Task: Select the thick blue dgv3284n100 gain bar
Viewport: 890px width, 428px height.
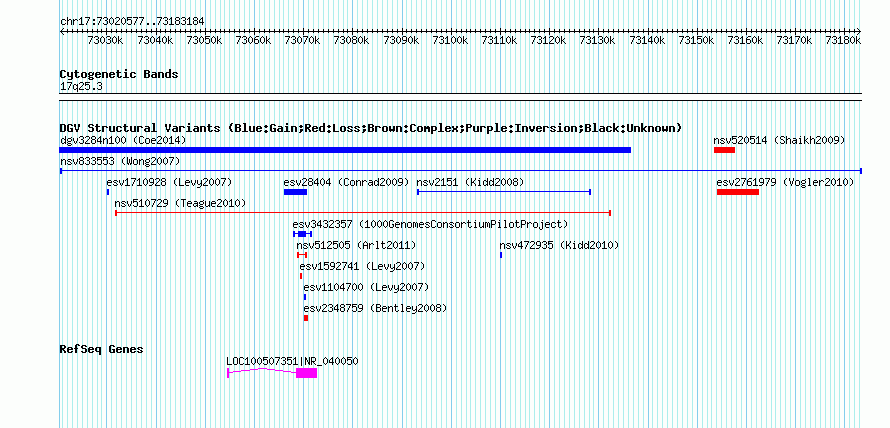Action: [345, 150]
